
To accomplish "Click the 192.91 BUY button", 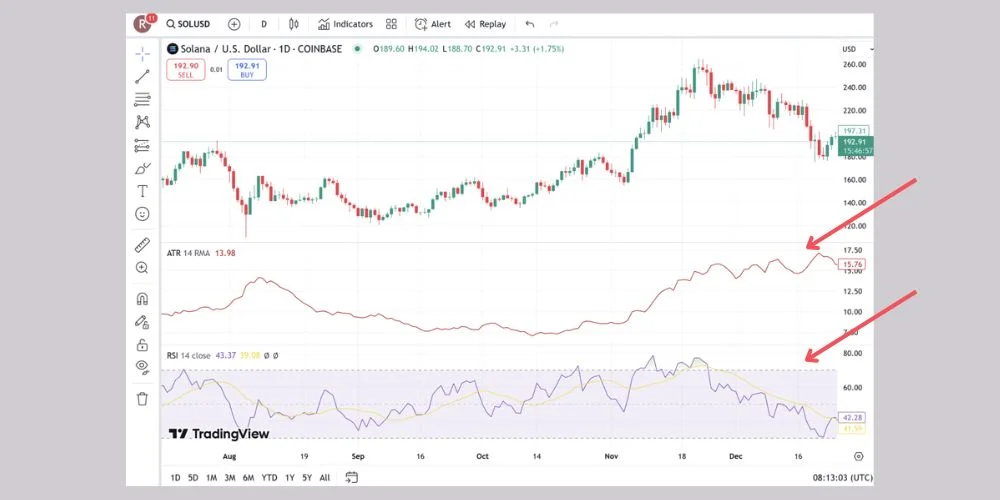I will [x=247, y=70].
